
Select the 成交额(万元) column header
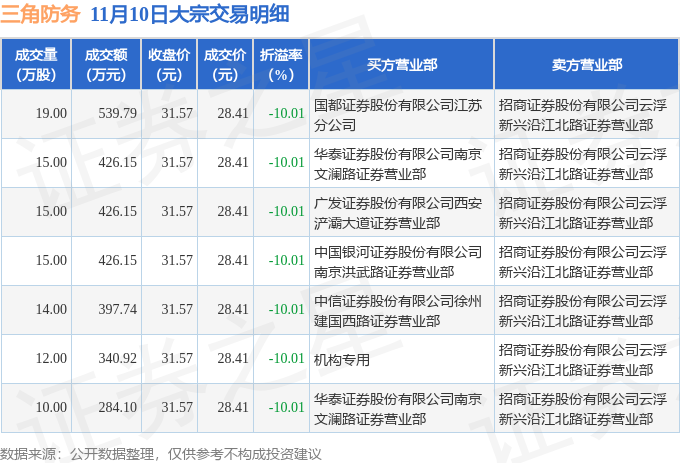pos(106,65)
